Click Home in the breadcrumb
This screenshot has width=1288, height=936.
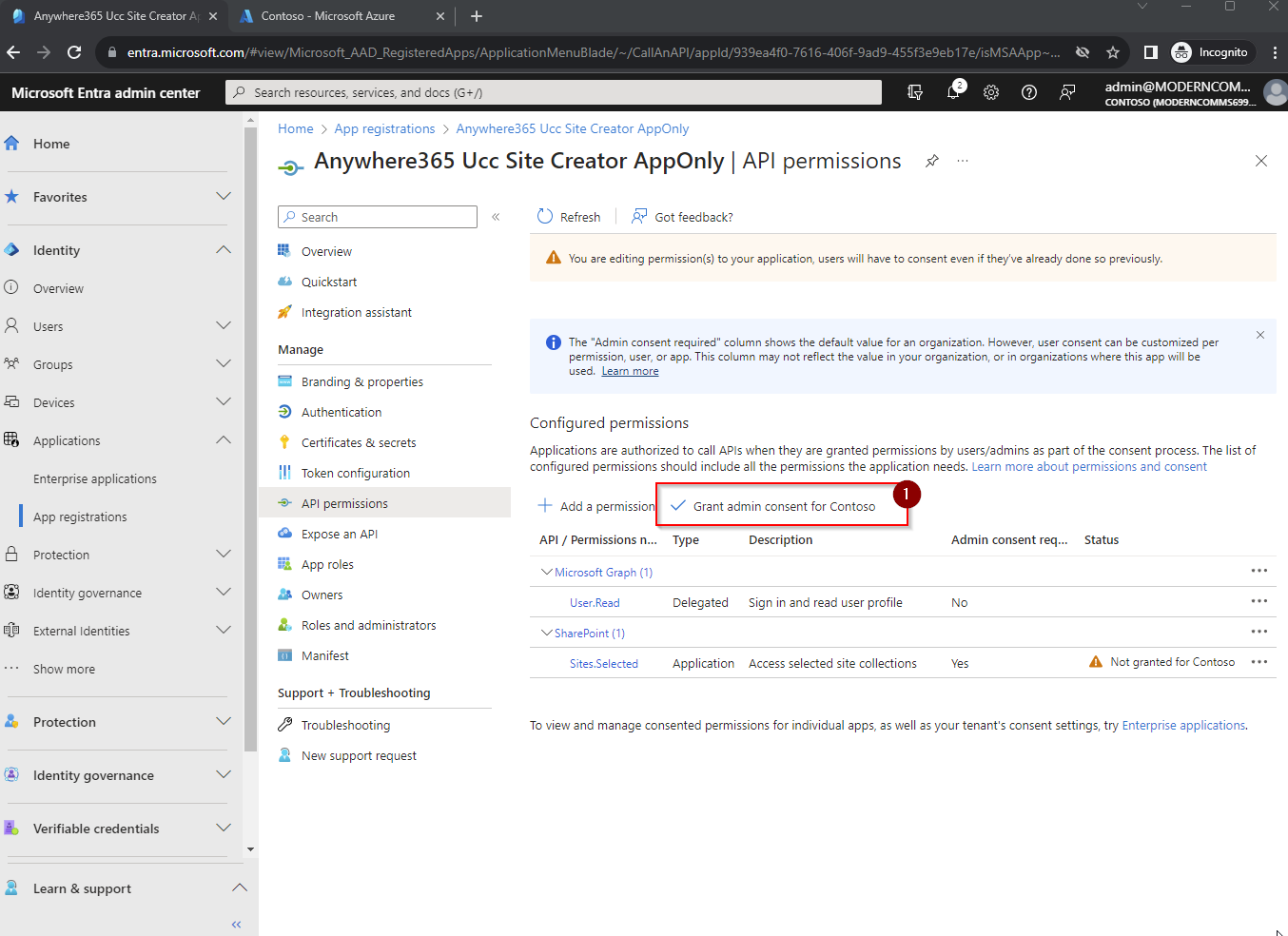click(296, 128)
